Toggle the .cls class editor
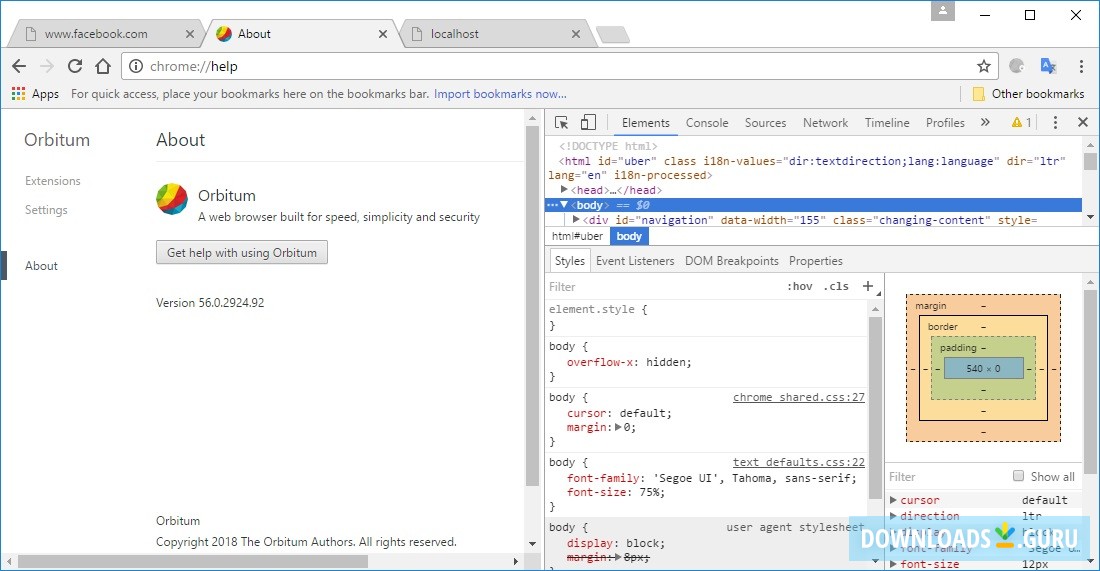This screenshot has height=571, width=1100. coord(836,286)
